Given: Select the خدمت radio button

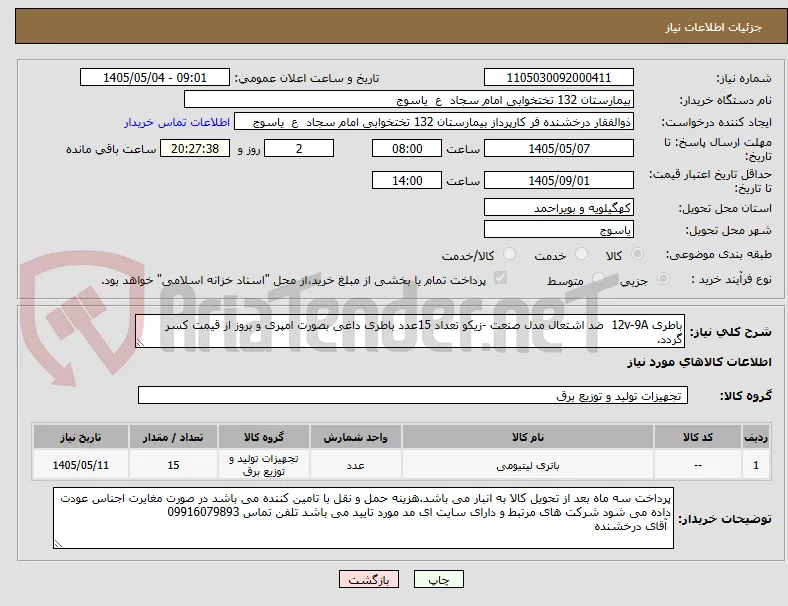Looking at the screenshot, I should [581, 254].
